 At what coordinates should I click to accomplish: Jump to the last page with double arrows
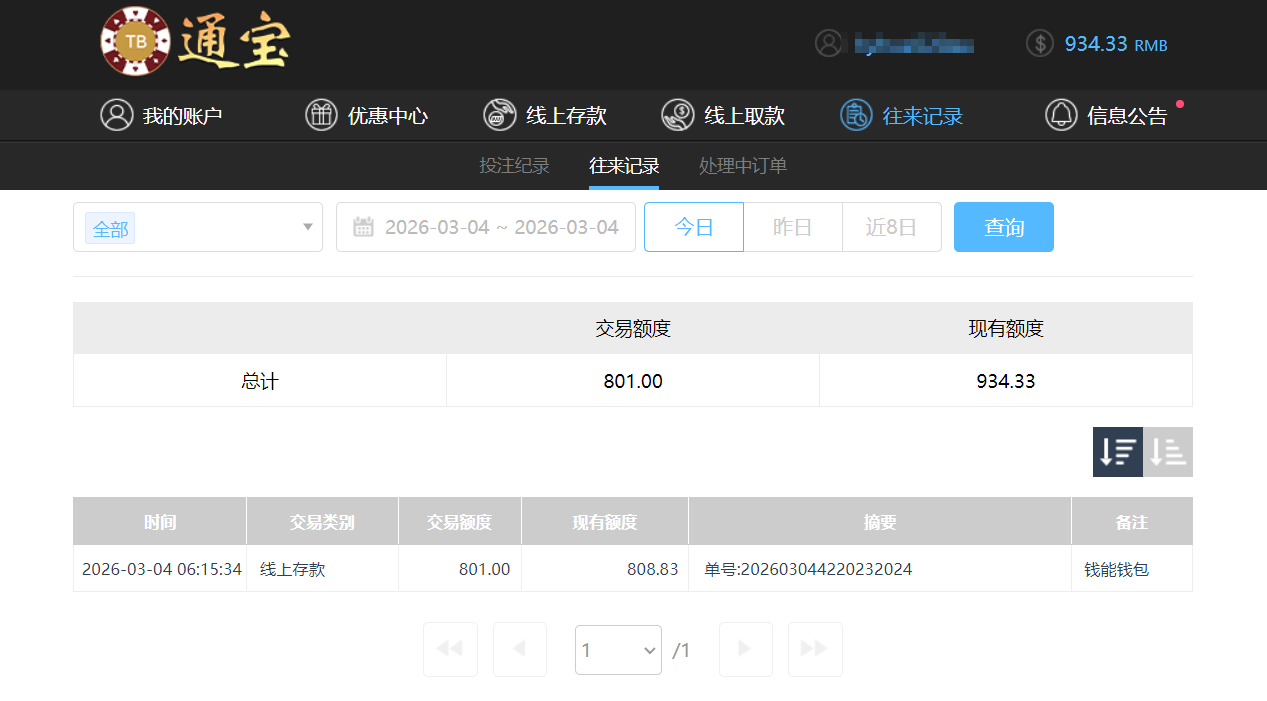(814, 649)
